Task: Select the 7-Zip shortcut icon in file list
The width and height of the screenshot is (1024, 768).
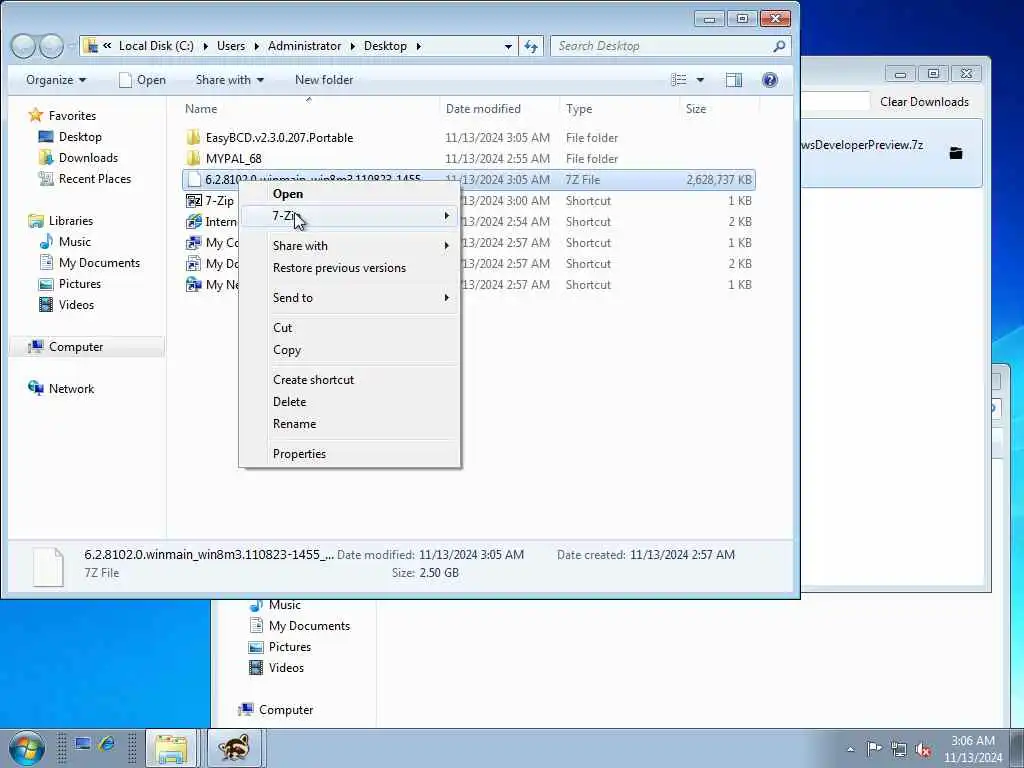Action: tap(193, 200)
